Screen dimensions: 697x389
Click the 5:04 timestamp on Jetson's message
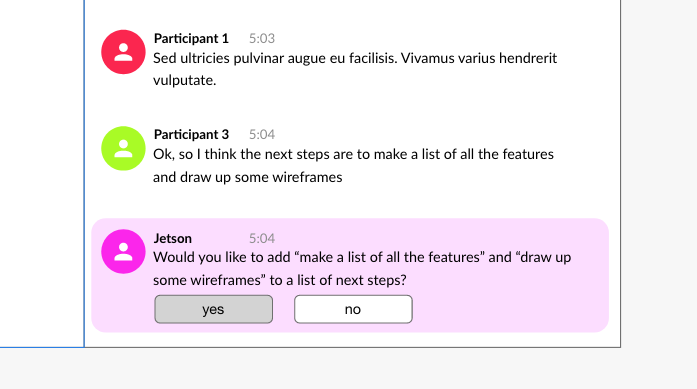point(261,239)
